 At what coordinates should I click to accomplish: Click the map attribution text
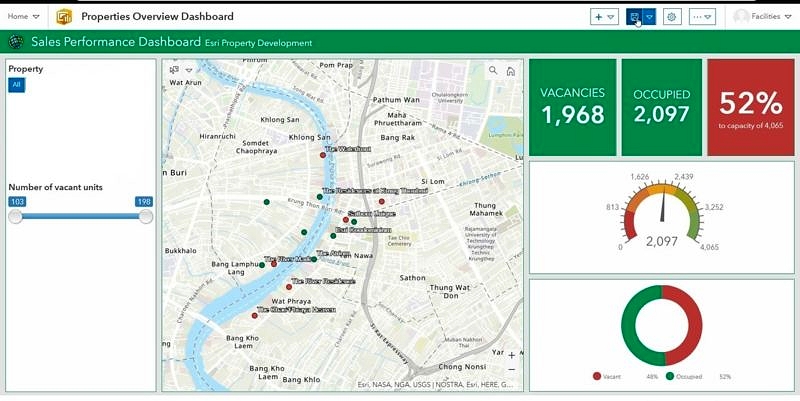tap(435, 385)
